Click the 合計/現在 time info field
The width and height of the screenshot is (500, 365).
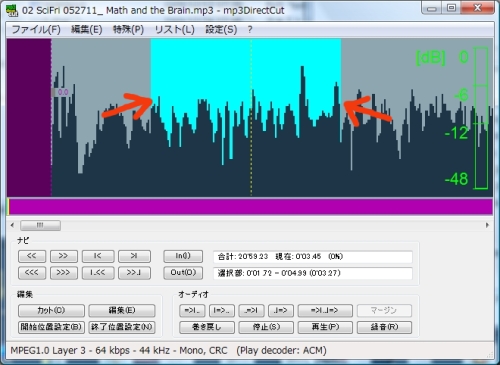pos(313,257)
